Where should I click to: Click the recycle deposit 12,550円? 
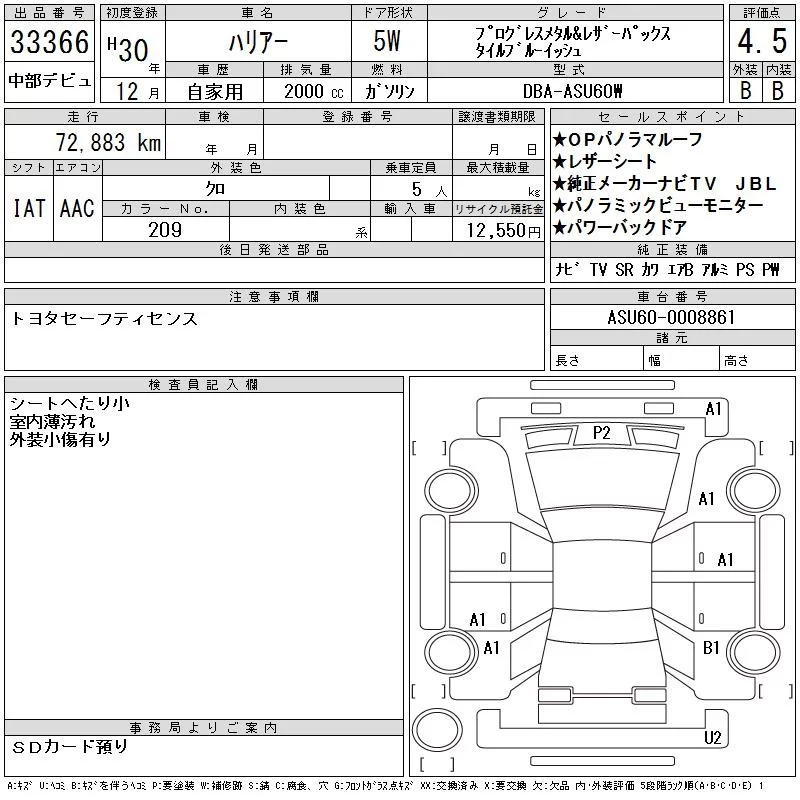click(x=498, y=230)
